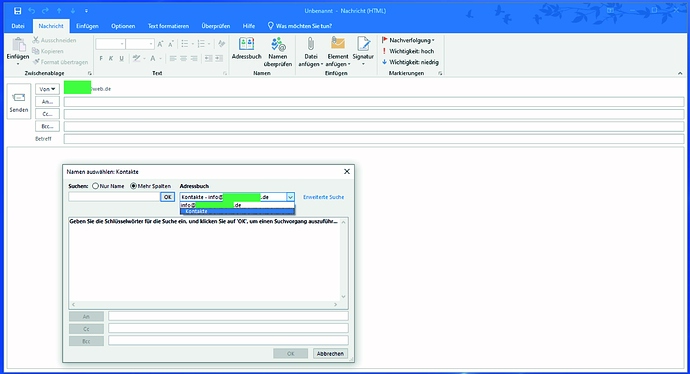Open the Adressbuch icon in ribbon
The image size is (690, 374).
pos(246,48)
